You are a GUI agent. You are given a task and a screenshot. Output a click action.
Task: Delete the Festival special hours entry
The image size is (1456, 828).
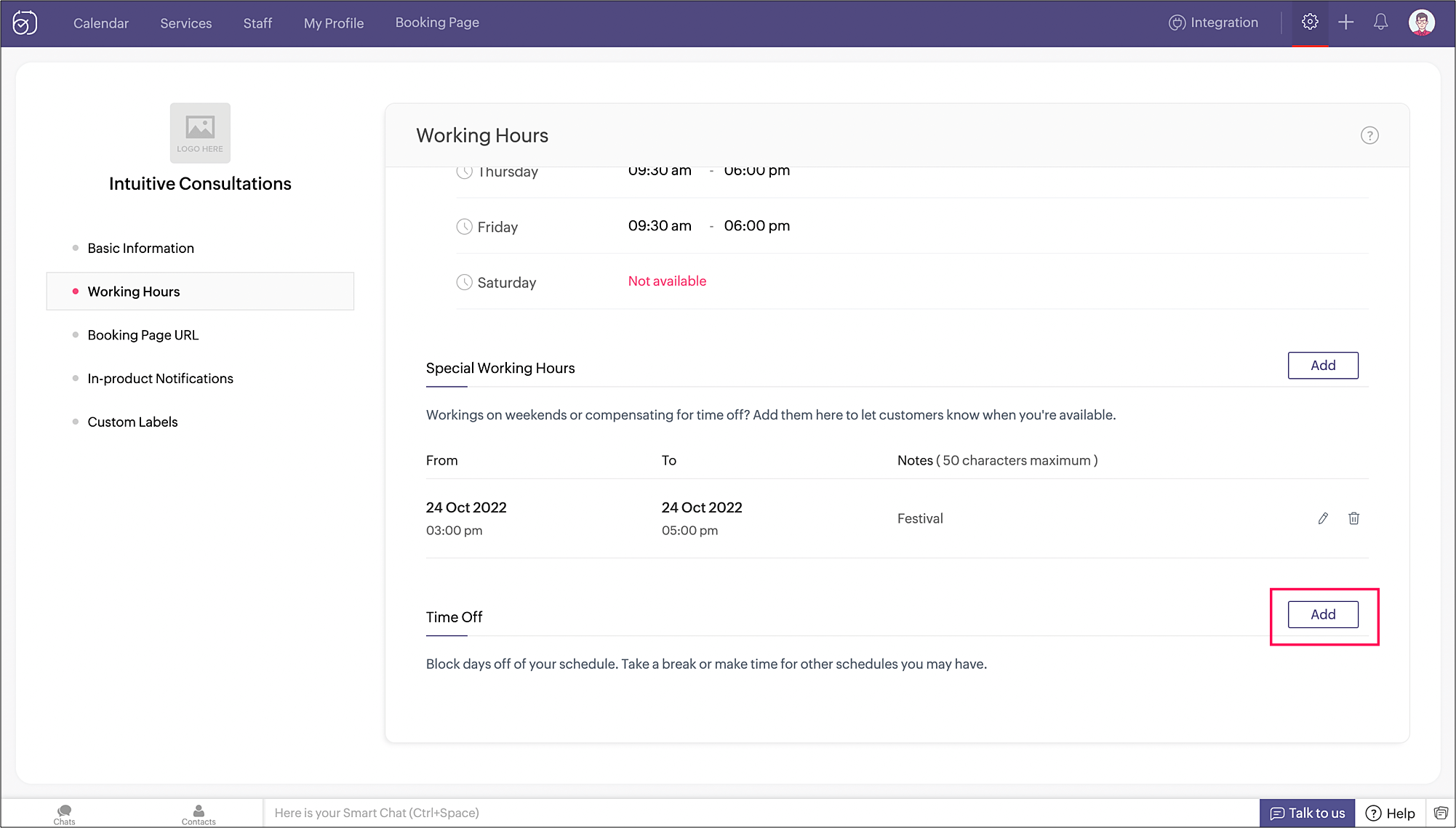1353,518
